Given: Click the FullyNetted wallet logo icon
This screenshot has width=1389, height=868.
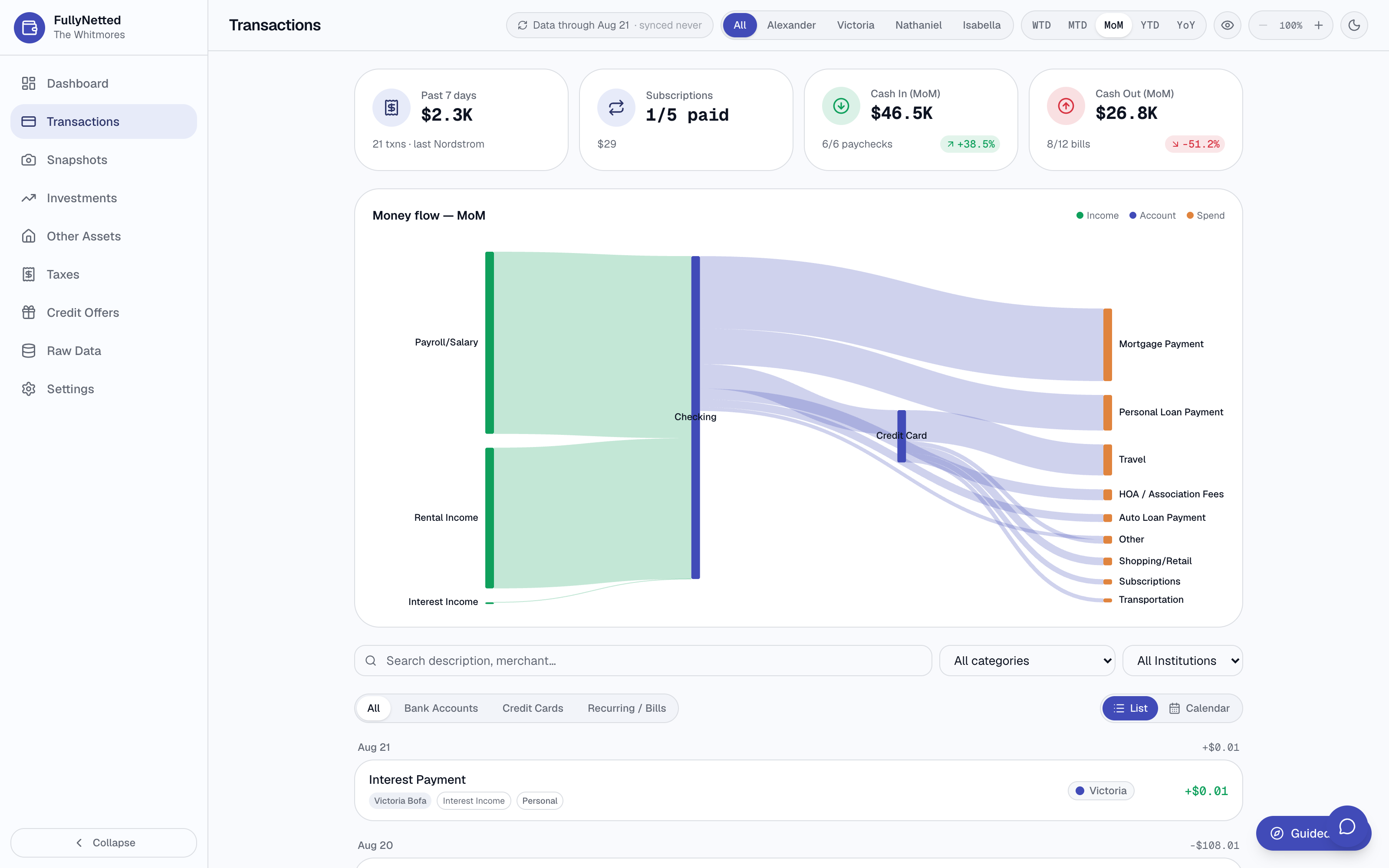Looking at the screenshot, I should [x=29, y=27].
